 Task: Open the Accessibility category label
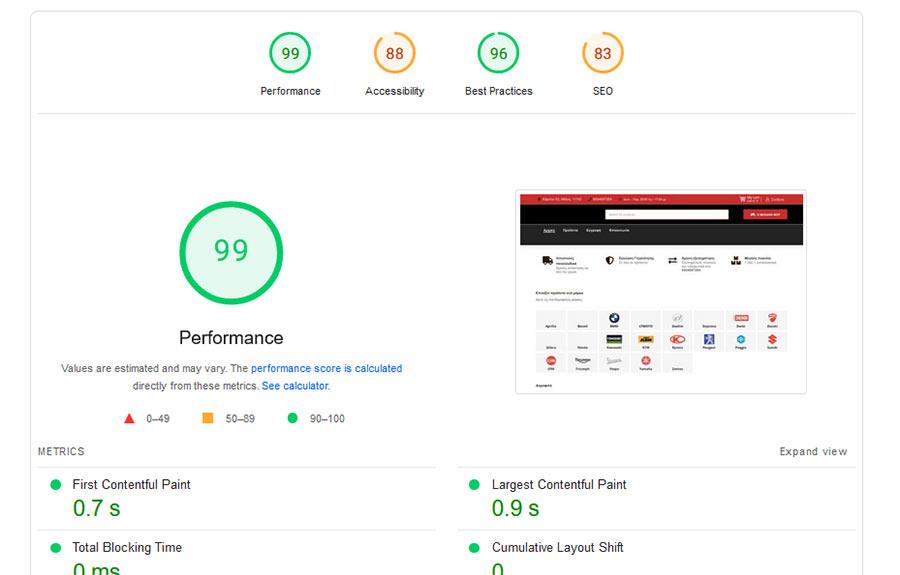pyautogui.click(x=394, y=91)
